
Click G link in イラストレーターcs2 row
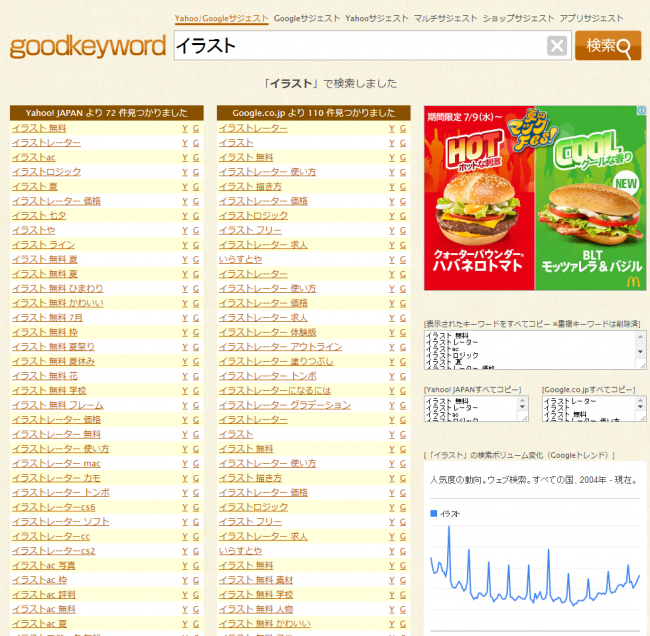pos(196,551)
